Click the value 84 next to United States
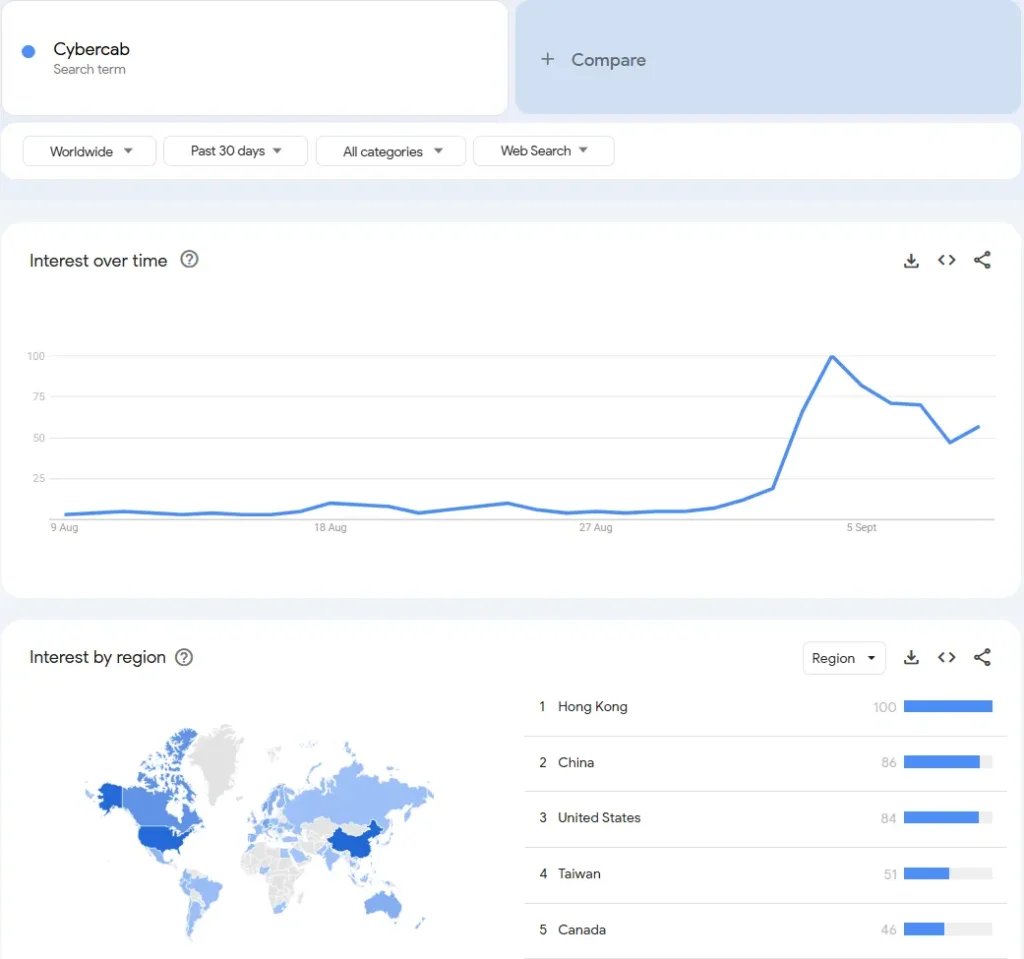This screenshot has height=959, width=1024. (888, 819)
